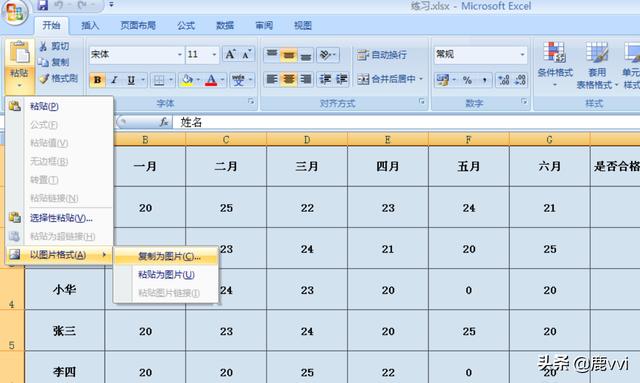The height and width of the screenshot is (383, 640).
Task: Click the Office button logo
Action: [x=15, y=12]
